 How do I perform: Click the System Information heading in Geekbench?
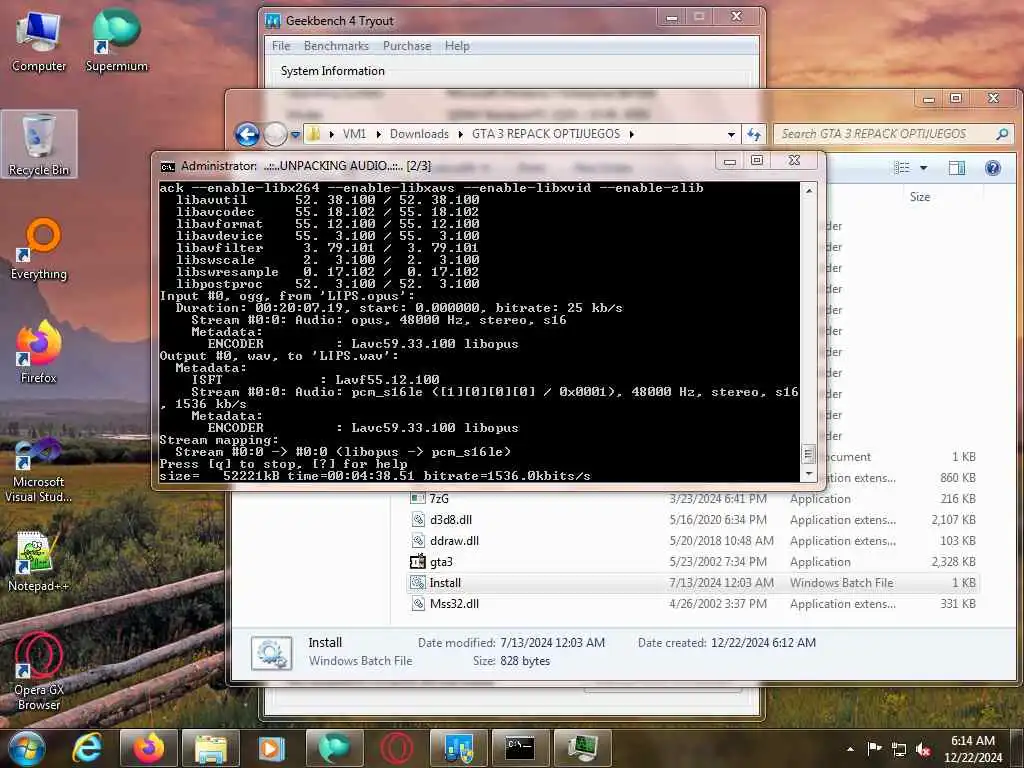click(x=332, y=71)
